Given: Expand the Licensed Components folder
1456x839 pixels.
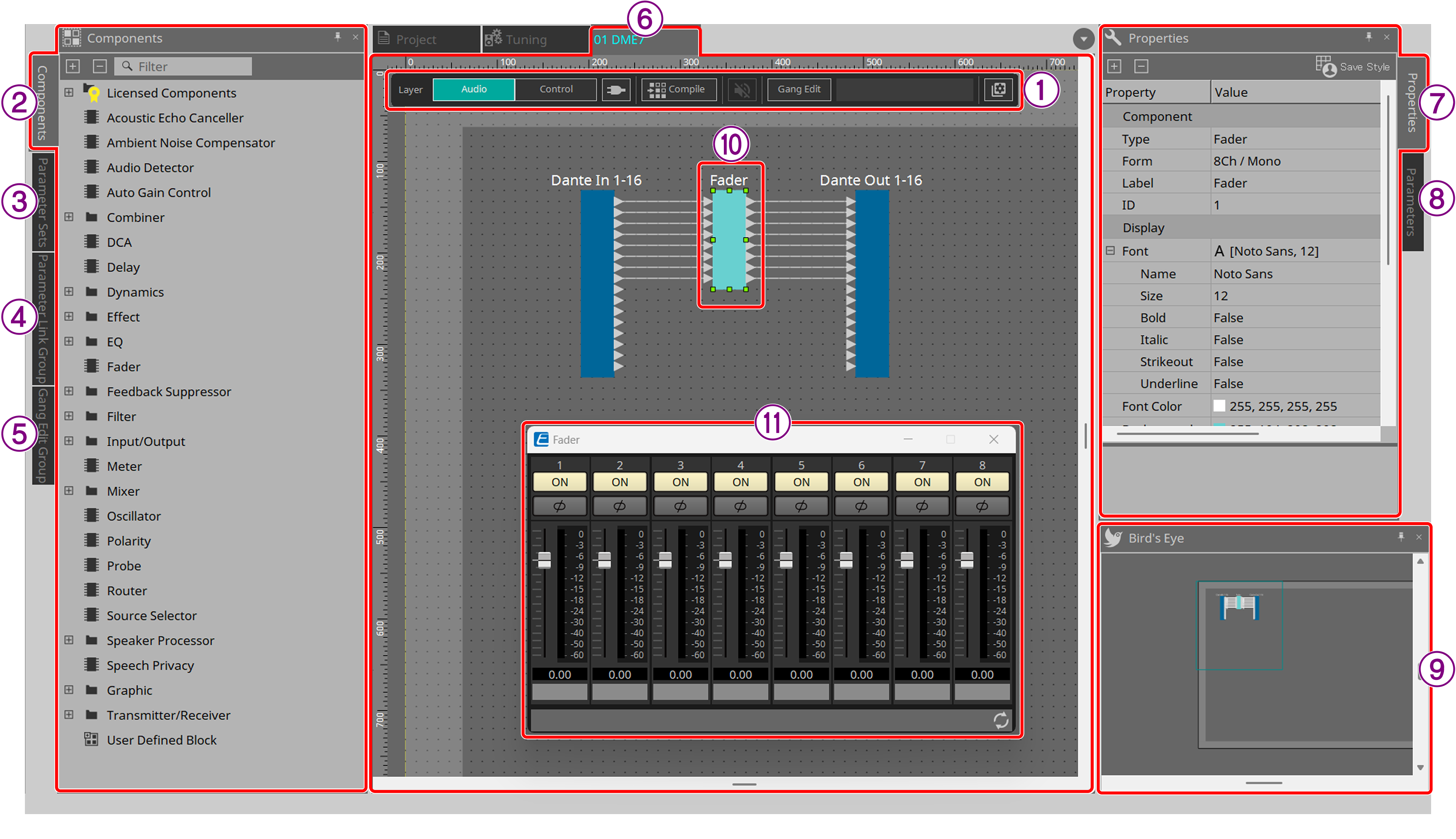Looking at the screenshot, I should coord(69,92).
